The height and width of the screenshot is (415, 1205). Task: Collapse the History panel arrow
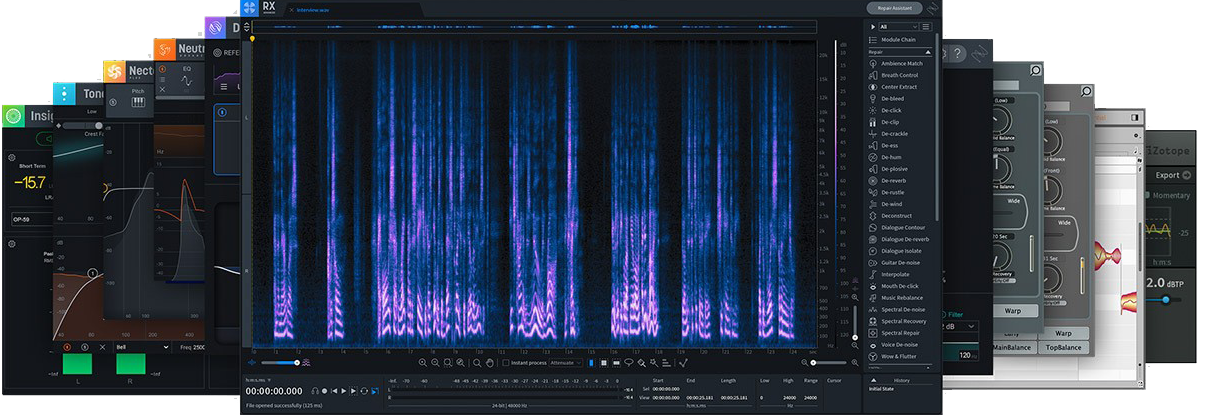click(873, 380)
